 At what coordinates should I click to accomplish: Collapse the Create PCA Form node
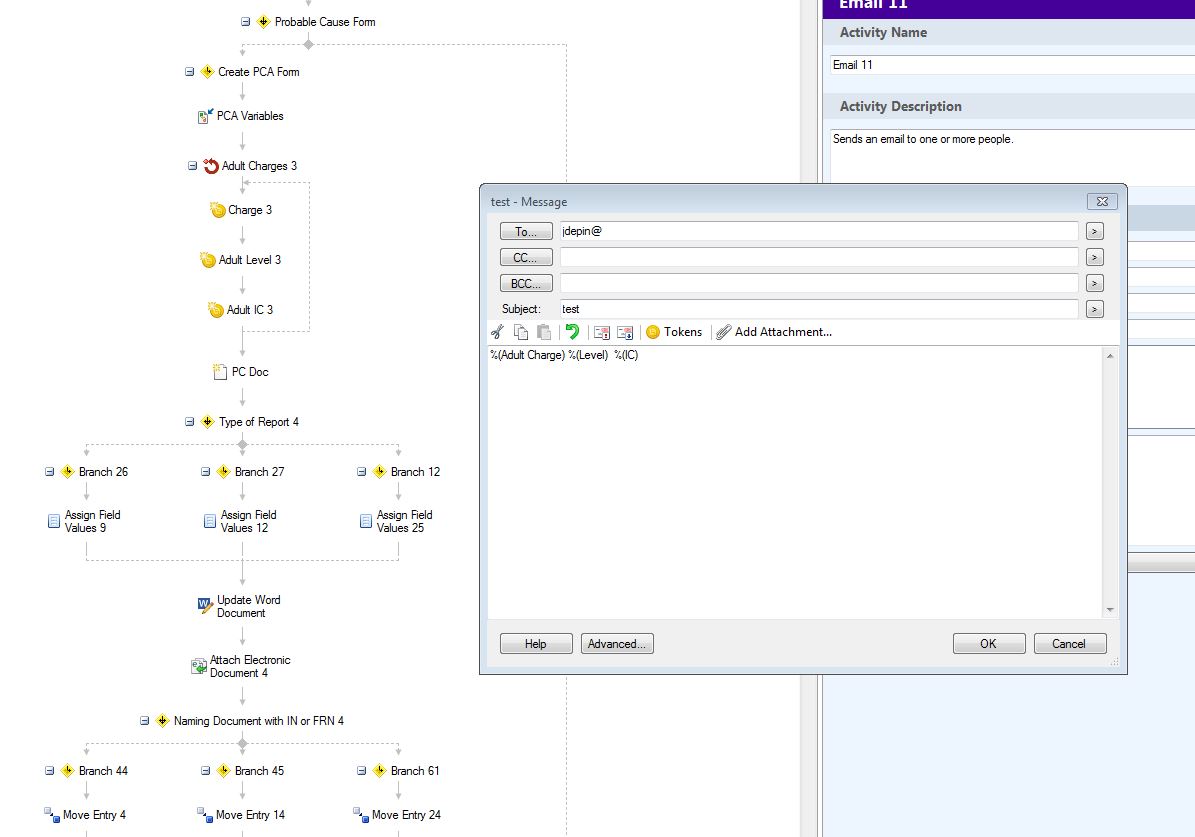[x=189, y=72]
